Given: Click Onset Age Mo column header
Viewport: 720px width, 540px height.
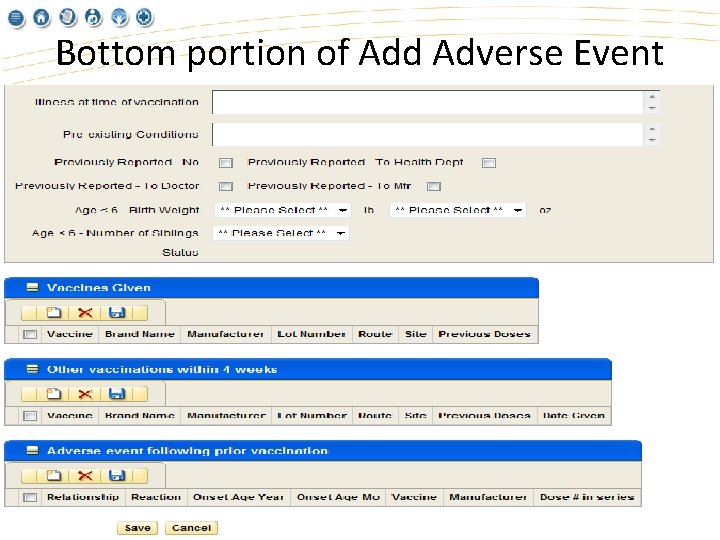Looking at the screenshot, I should (338, 497).
